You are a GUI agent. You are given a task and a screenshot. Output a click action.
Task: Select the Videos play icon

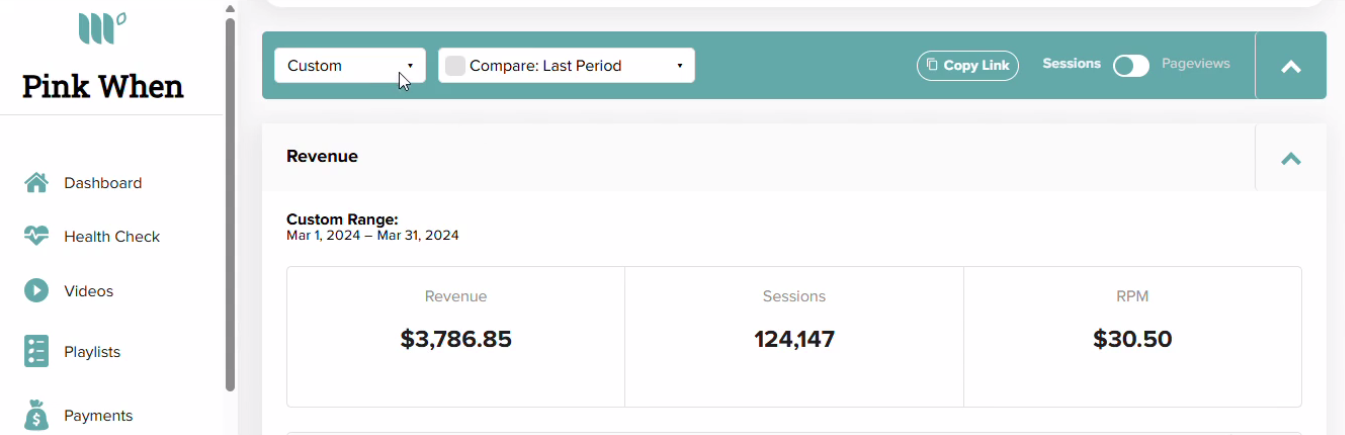click(x=36, y=291)
